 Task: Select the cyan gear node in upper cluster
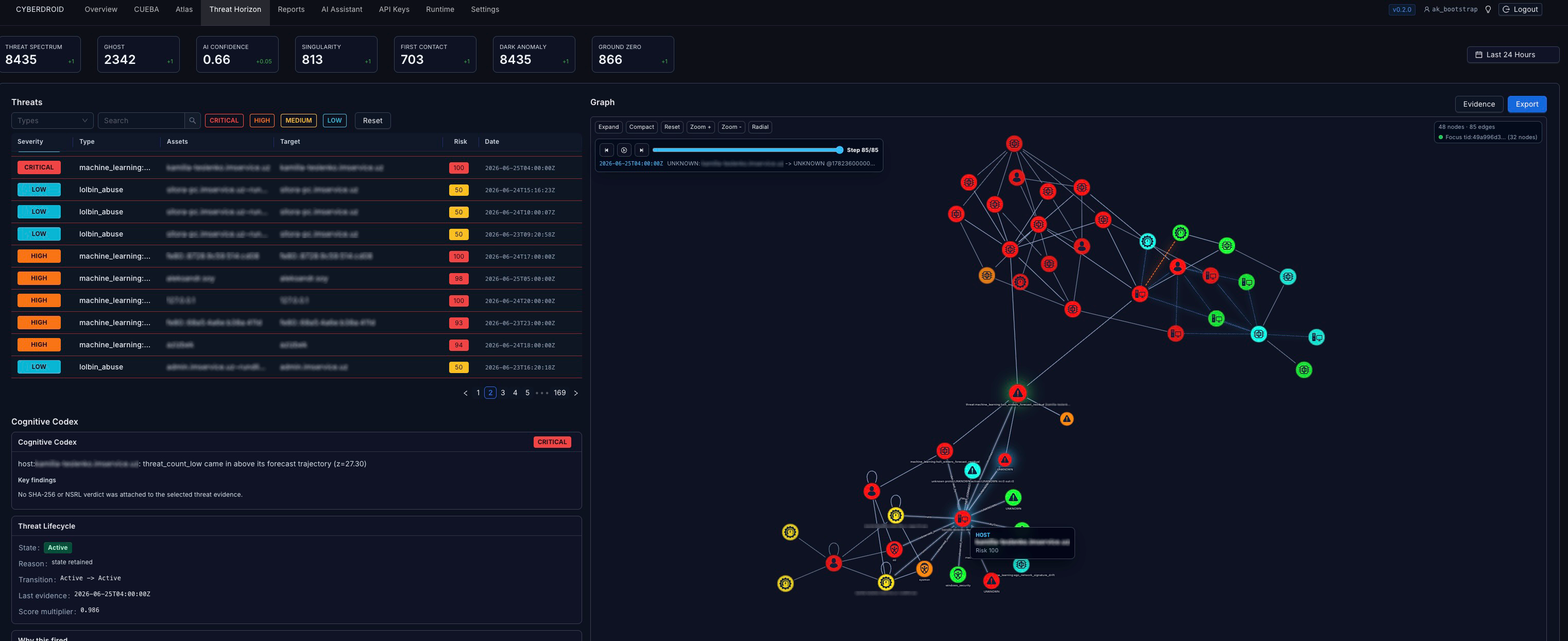coord(1147,242)
